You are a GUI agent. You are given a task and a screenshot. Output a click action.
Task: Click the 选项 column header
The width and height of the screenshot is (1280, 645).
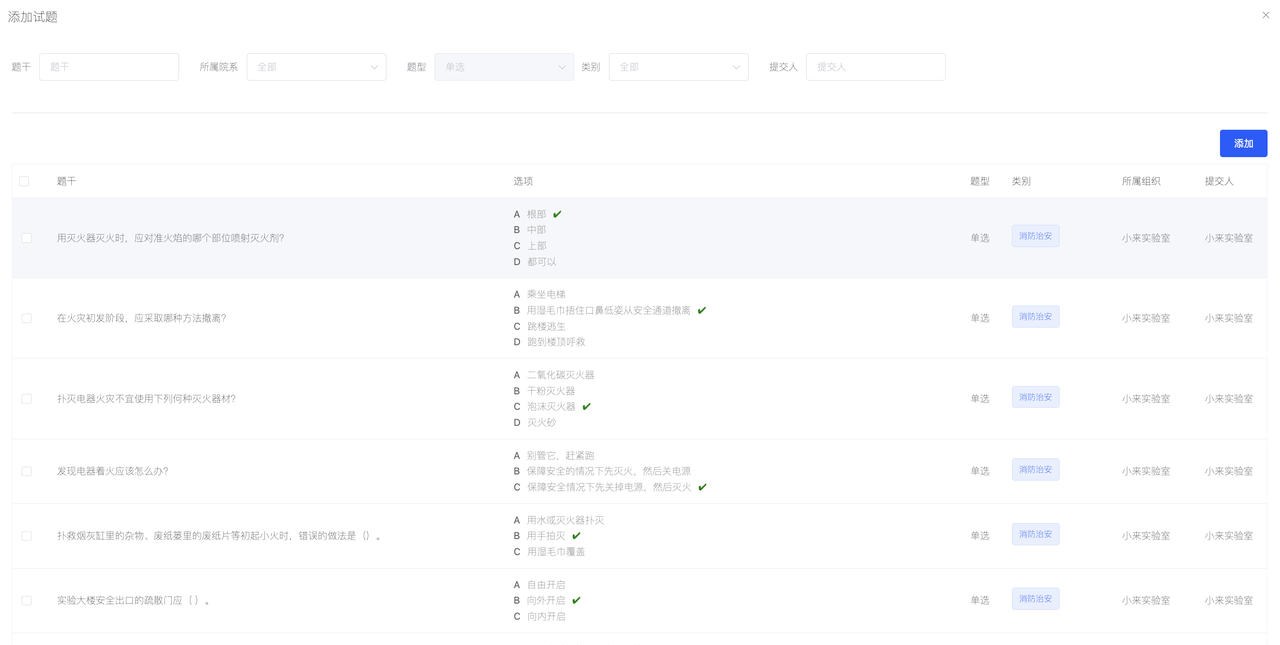tap(523, 181)
